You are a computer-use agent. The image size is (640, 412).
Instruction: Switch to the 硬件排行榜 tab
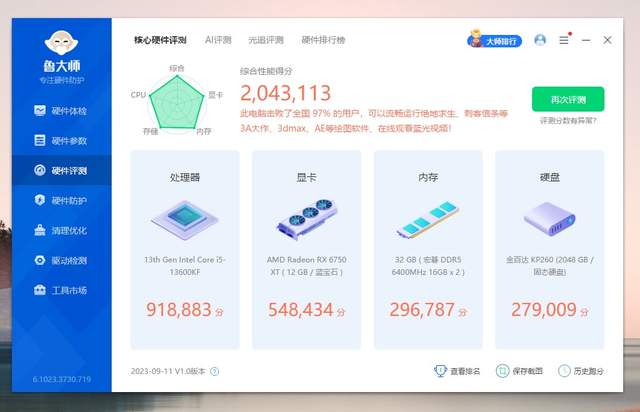point(323,40)
